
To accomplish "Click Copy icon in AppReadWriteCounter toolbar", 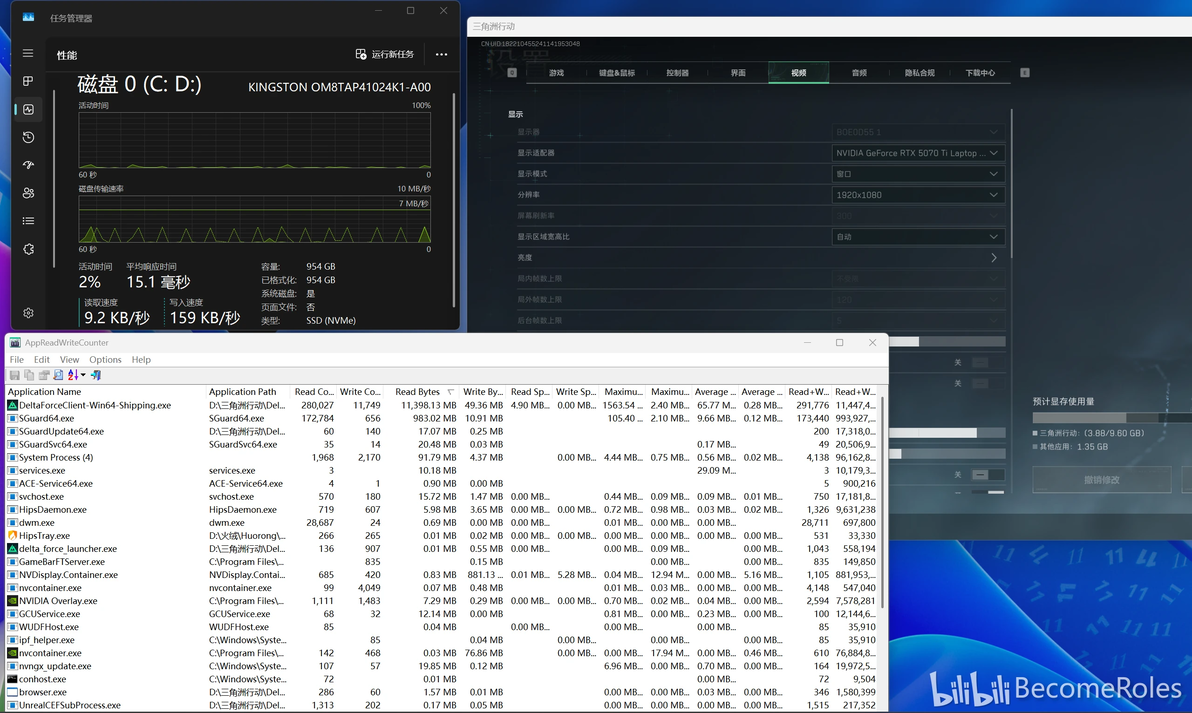I will coord(29,376).
